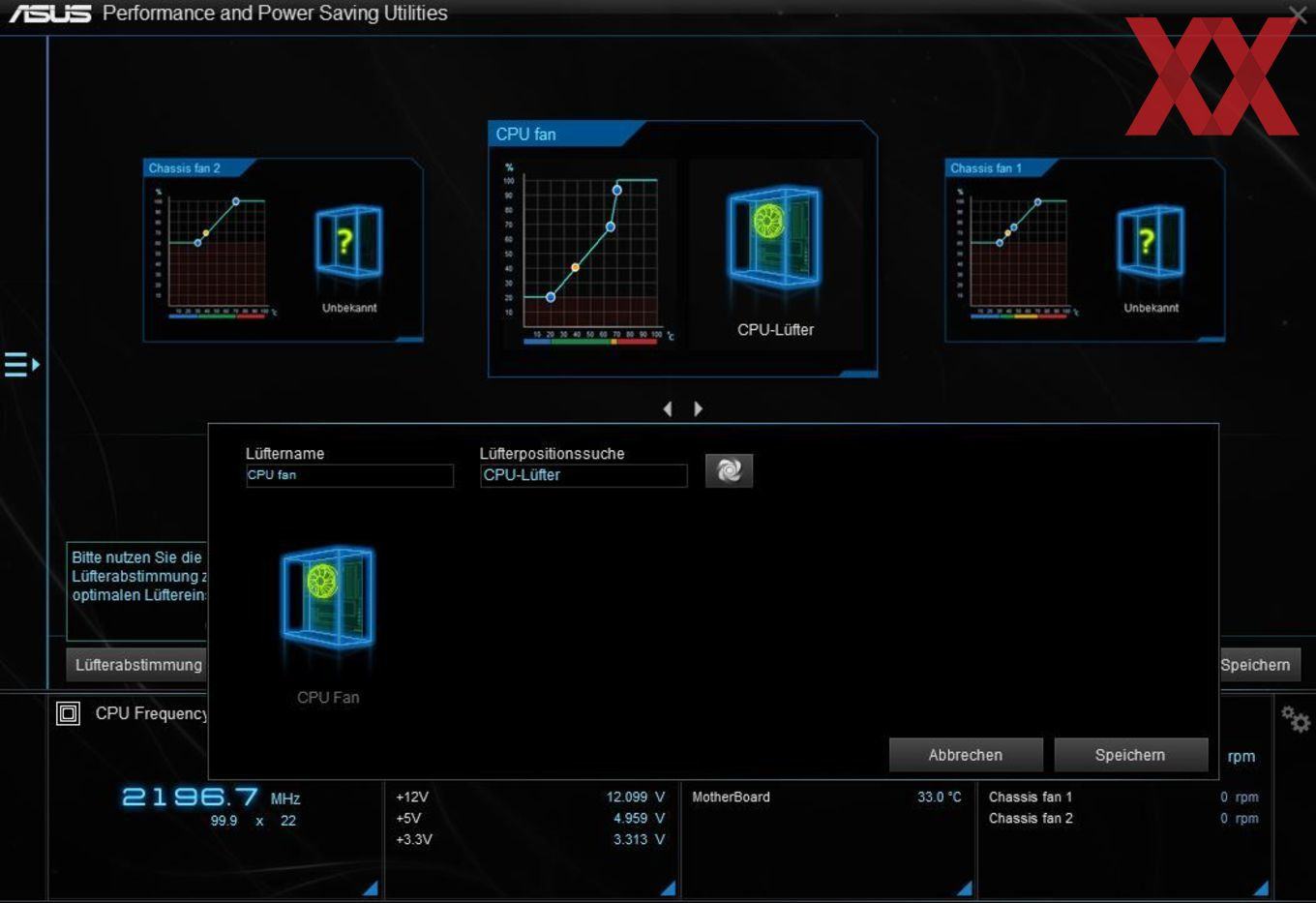Click the CPU-Lüfter case image in the CPU fan card
The height and width of the screenshot is (903, 1316).
[774, 239]
